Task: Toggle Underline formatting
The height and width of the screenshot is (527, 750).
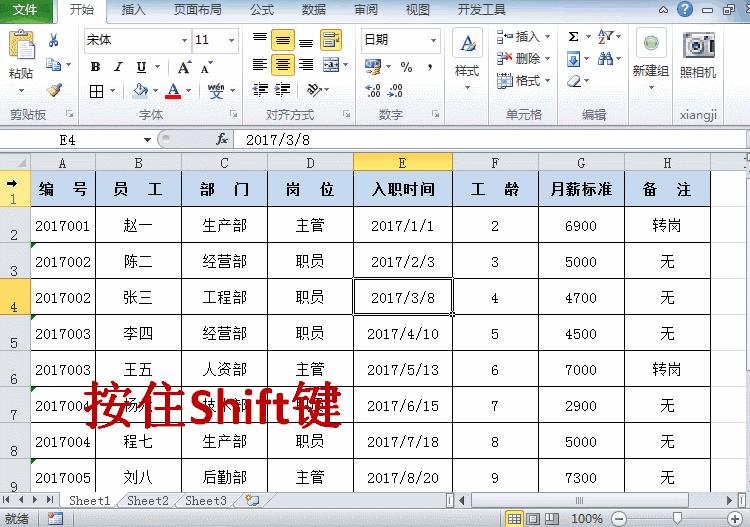Action: pyautogui.click(x=142, y=67)
